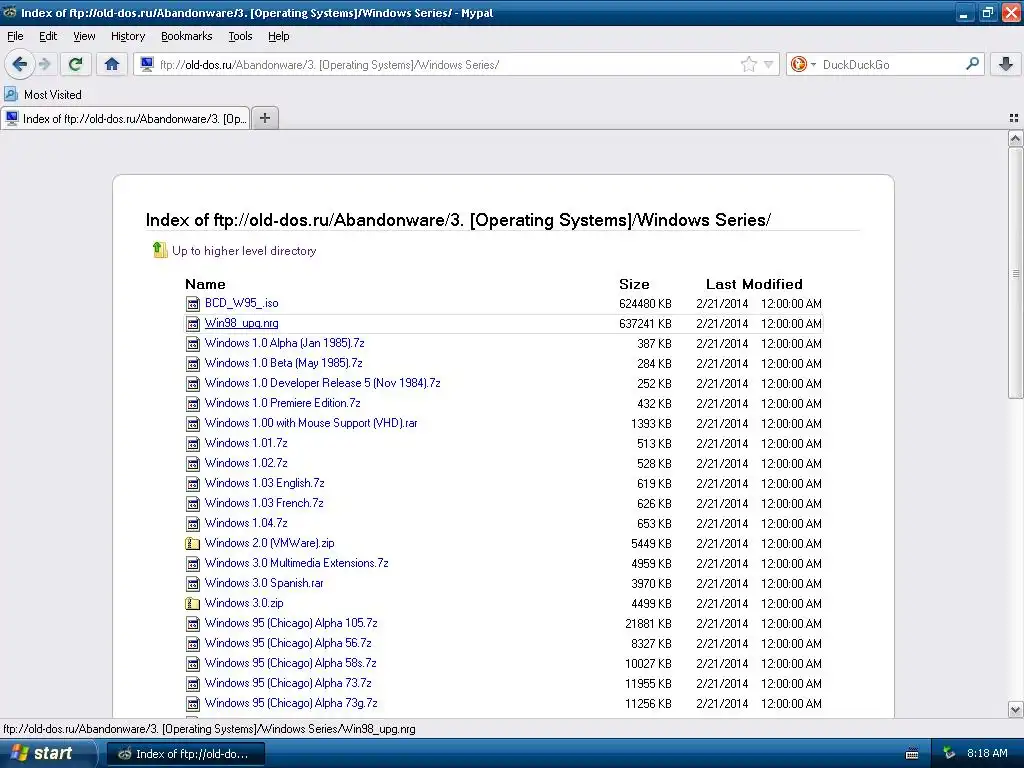The image size is (1024, 768).
Task: Click the page scrollbar down arrow
Action: pyautogui.click(x=1015, y=709)
